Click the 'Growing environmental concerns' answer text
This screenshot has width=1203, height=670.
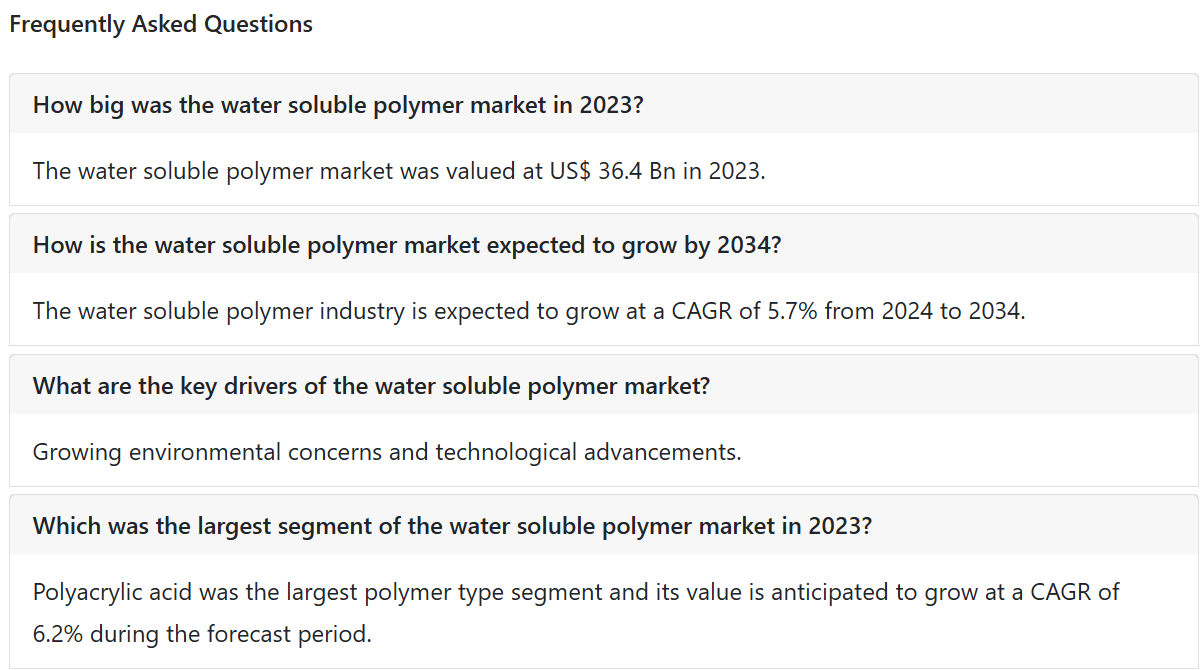387,452
